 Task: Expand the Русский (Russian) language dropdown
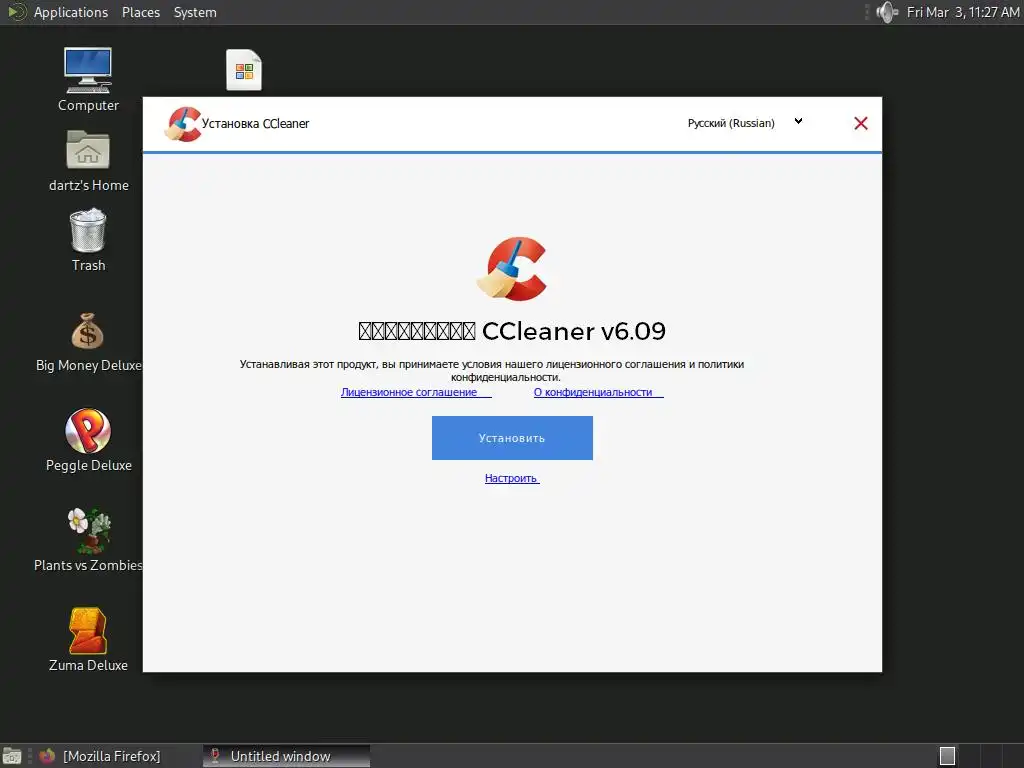coord(744,123)
